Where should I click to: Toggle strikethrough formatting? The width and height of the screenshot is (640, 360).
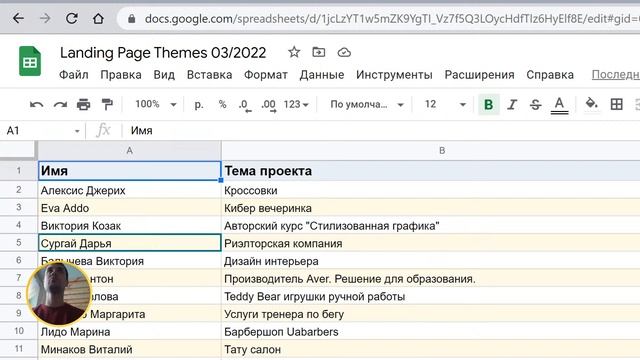click(536, 105)
